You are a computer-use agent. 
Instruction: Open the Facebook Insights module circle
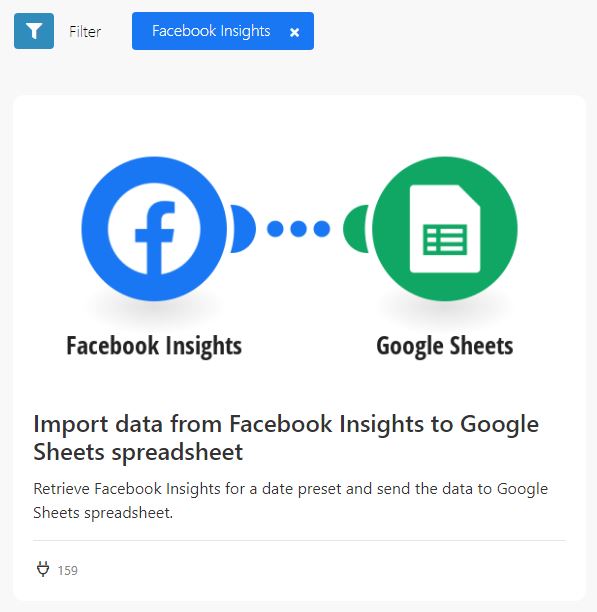point(154,229)
